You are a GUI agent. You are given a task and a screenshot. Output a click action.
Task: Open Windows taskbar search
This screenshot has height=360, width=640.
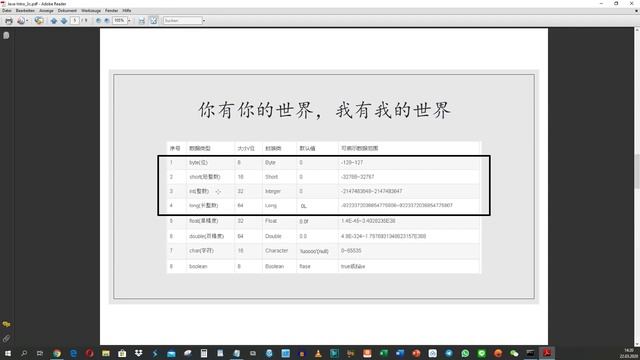(24, 353)
